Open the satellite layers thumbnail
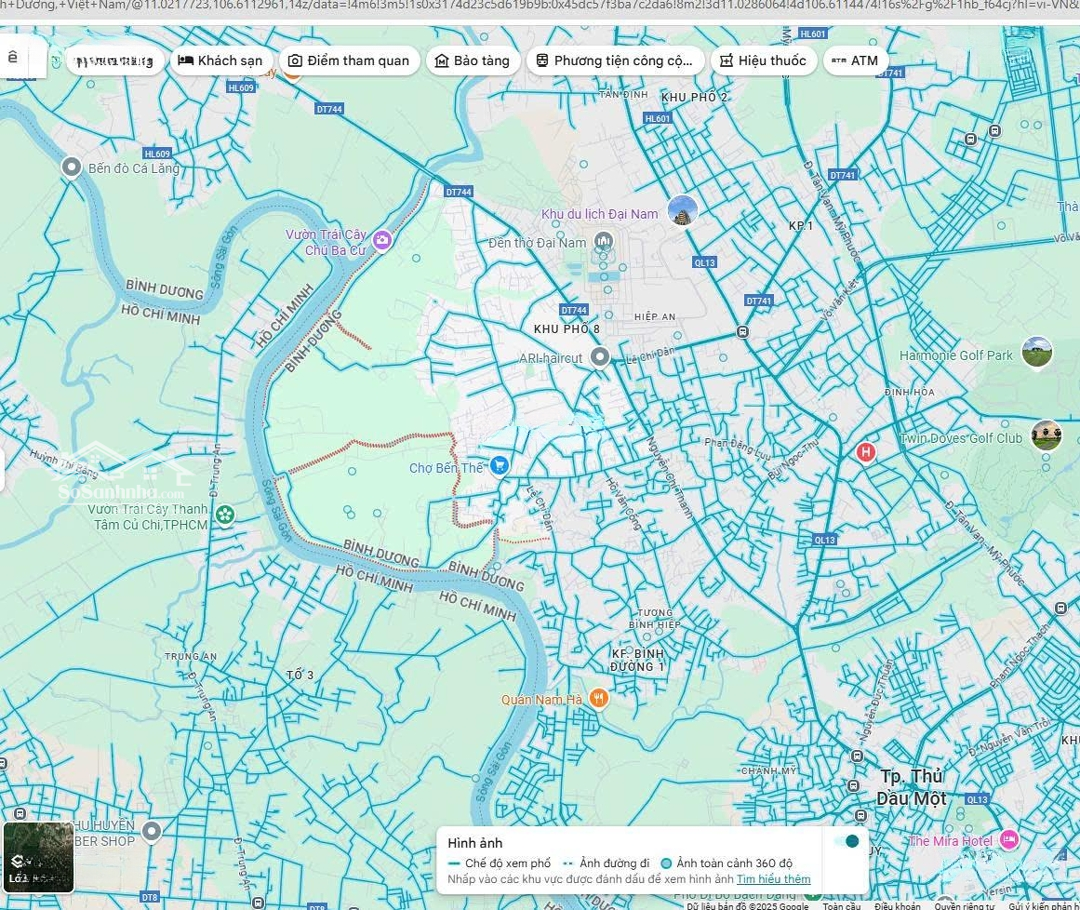Viewport: 1080px width, 910px height. (38, 857)
